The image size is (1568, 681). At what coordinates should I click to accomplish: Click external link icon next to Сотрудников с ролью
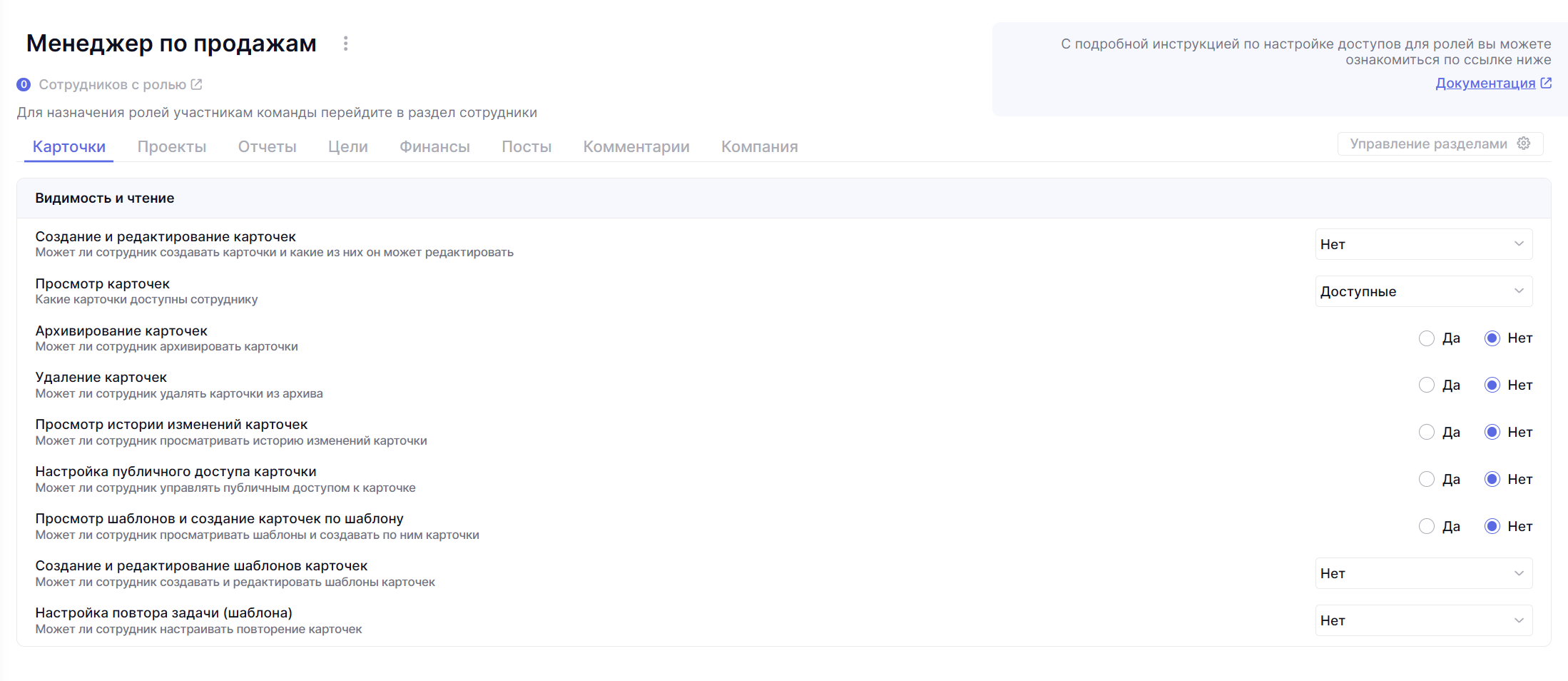click(197, 84)
